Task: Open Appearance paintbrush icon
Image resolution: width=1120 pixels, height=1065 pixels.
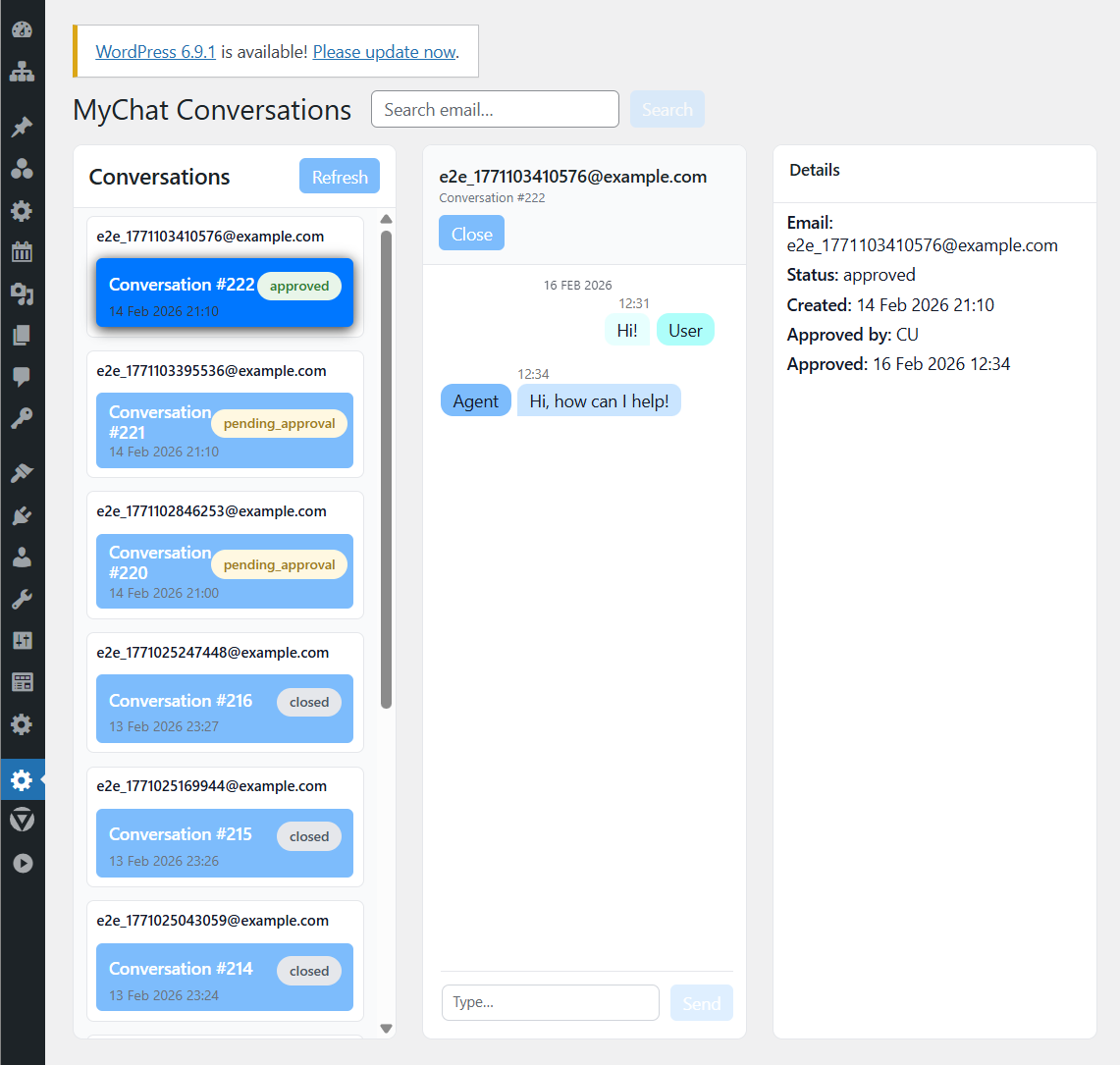Action: [22, 473]
